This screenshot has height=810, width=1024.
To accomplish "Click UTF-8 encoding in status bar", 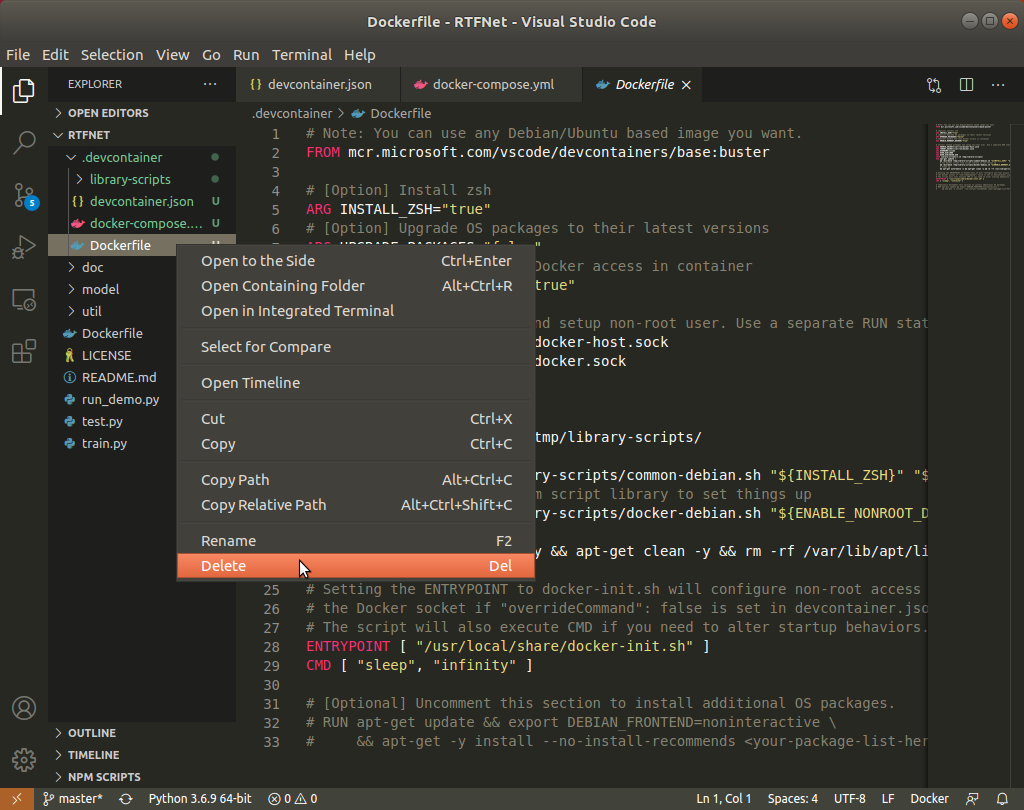I will click(x=850, y=798).
